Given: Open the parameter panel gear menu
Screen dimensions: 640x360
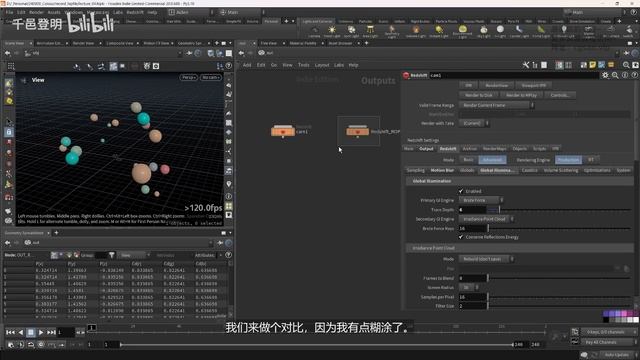Looking at the screenshot, I should point(605,75).
